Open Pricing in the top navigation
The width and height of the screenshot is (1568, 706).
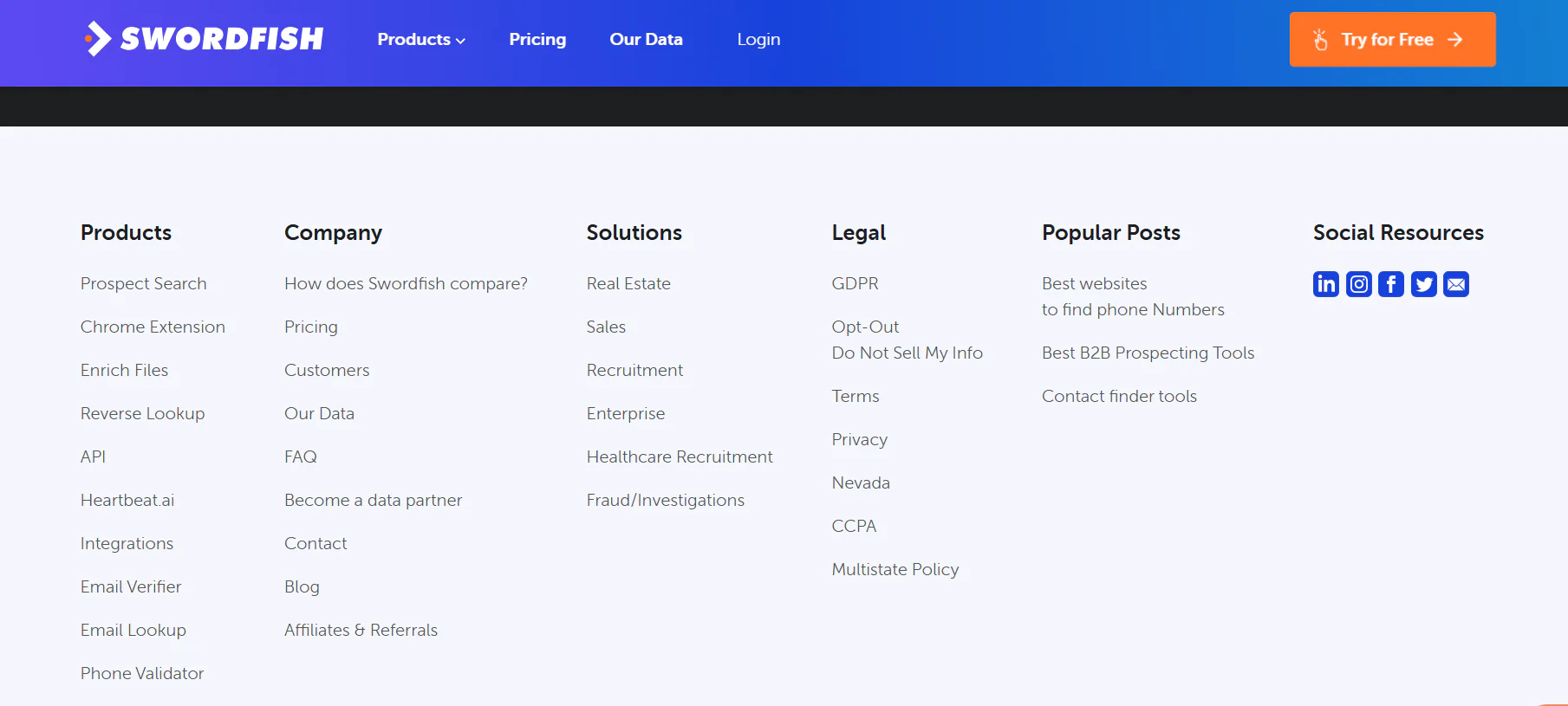coord(537,40)
